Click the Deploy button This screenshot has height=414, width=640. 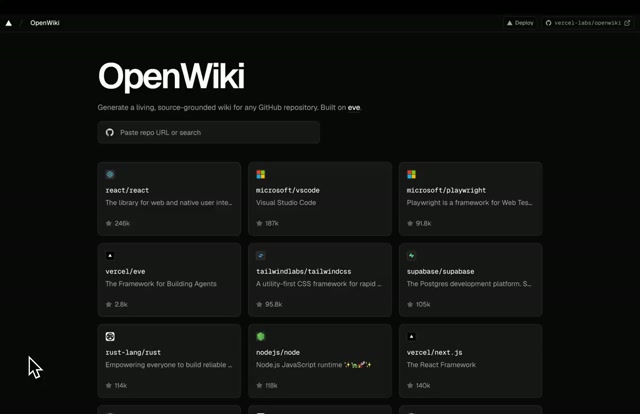520,23
